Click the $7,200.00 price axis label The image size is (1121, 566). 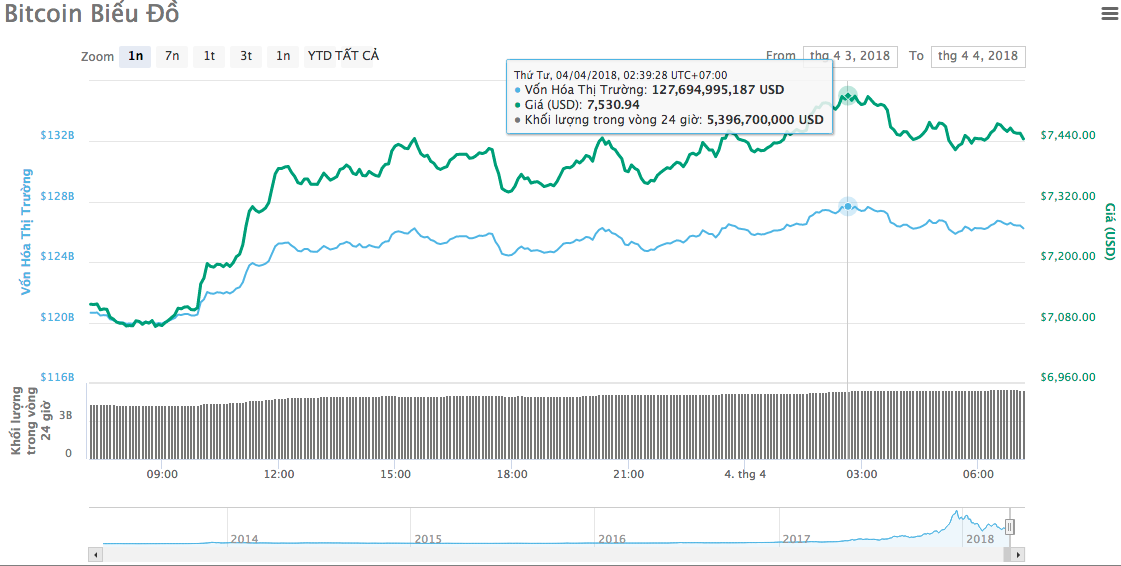pyautogui.click(x=1067, y=256)
